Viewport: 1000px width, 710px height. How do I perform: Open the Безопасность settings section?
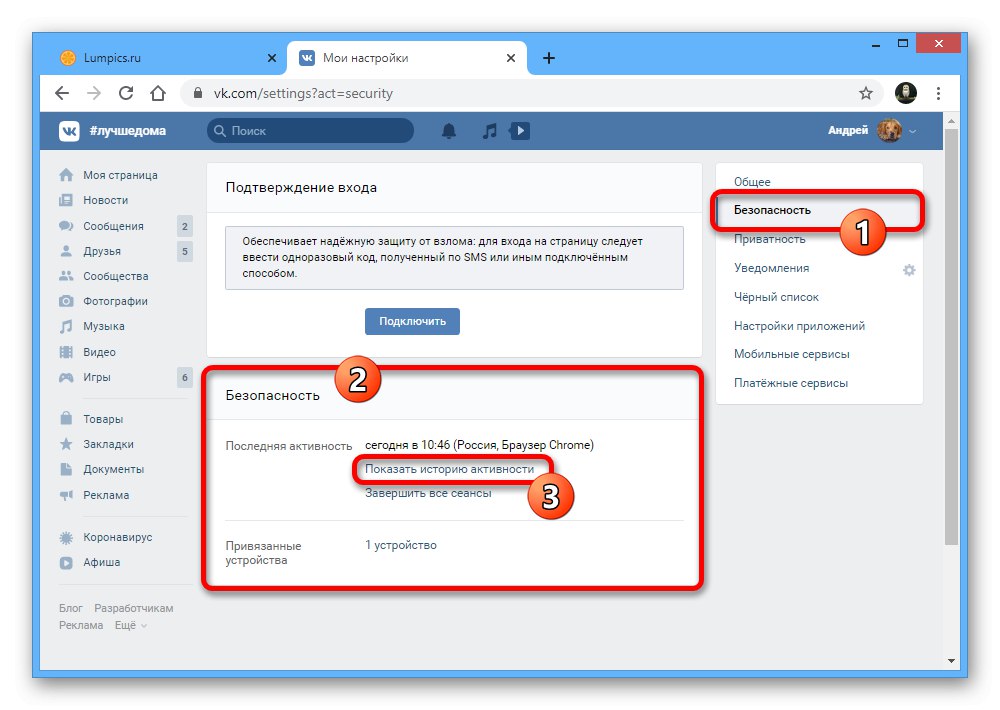tap(772, 210)
